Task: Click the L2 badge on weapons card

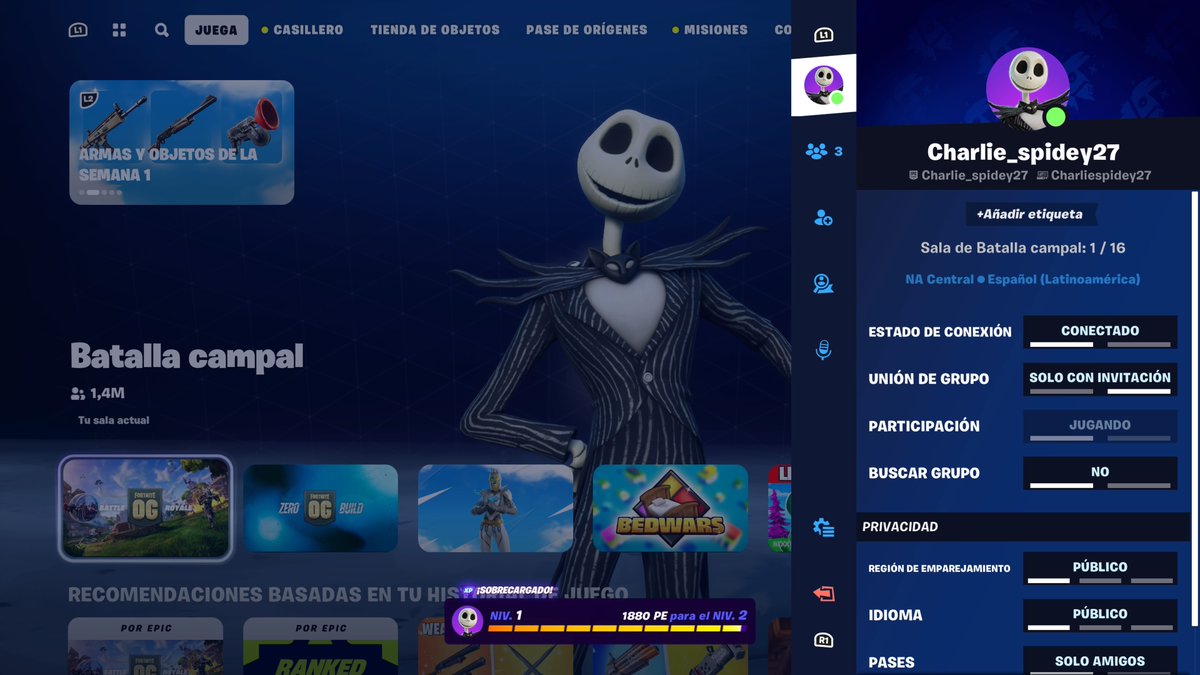Action: tap(88, 99)
